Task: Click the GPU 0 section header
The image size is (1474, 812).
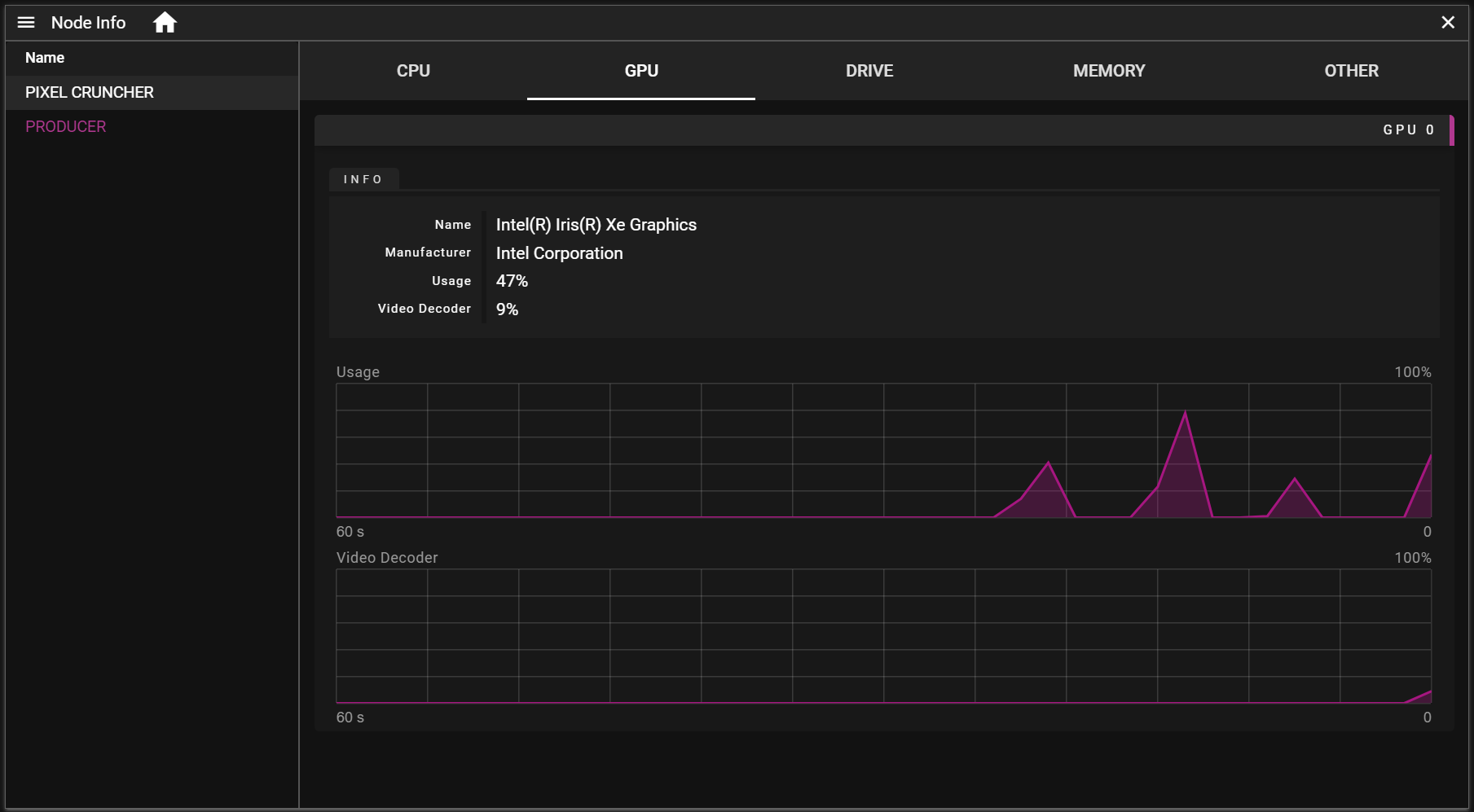Action: click(884, 130)
